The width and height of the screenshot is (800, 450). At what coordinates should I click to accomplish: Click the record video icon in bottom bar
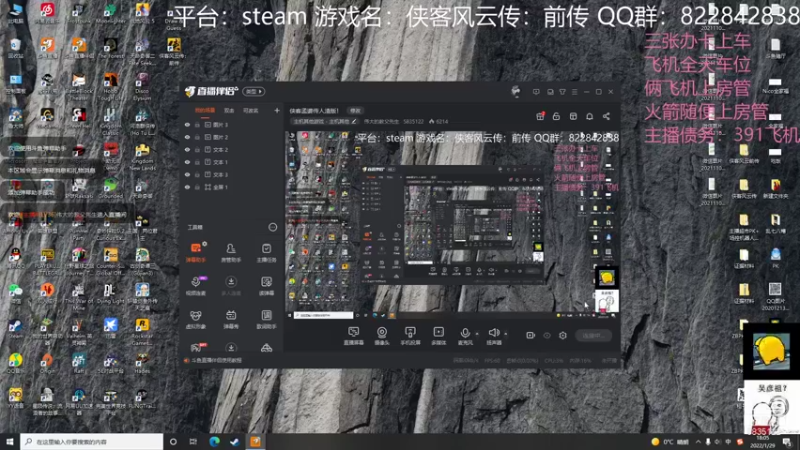point(531,335)
